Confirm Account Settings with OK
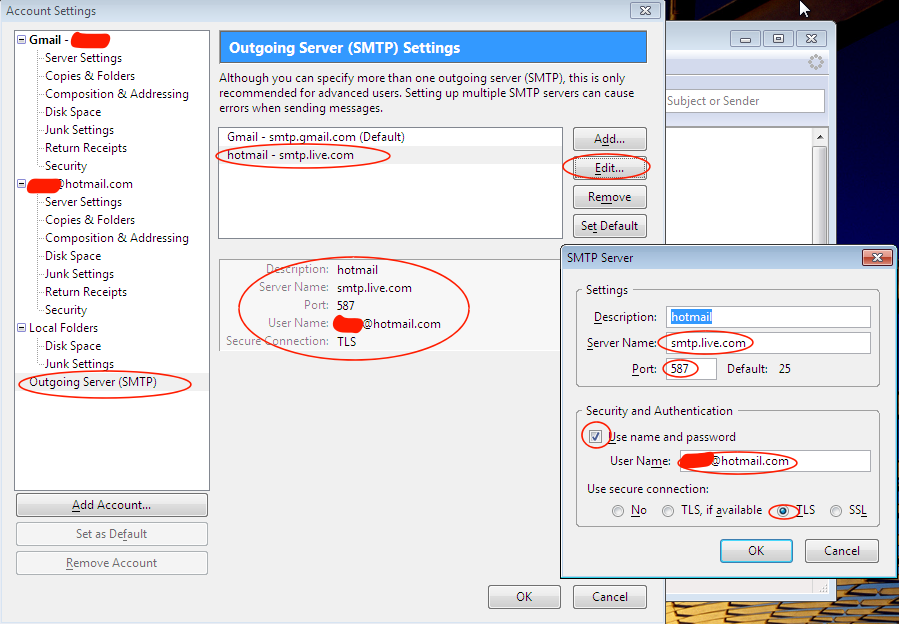Screen dimensions: 899x624 pos(524,597)
